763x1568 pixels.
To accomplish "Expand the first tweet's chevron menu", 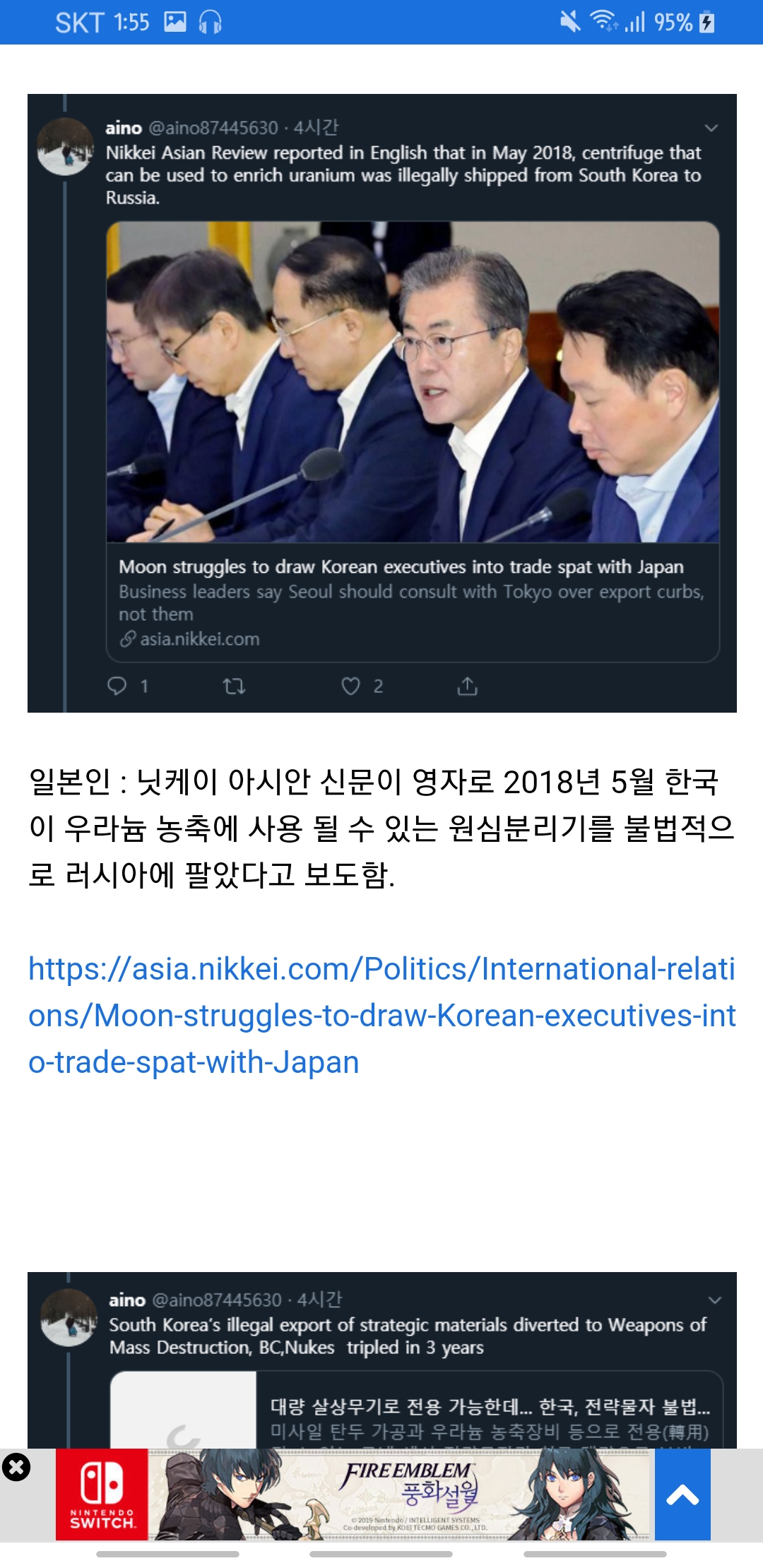I will point(711,128).
